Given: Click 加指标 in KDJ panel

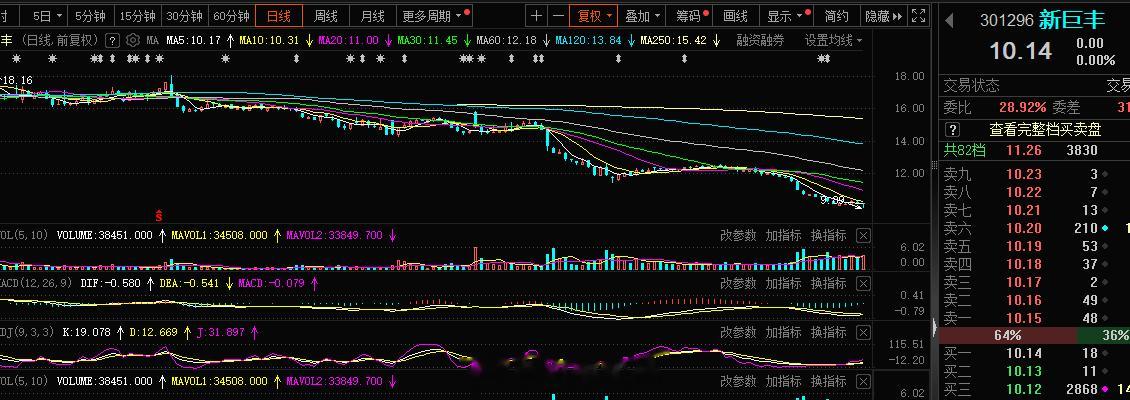Looking at the screenshot, I should pyautogui.click(x=783, y=333).
